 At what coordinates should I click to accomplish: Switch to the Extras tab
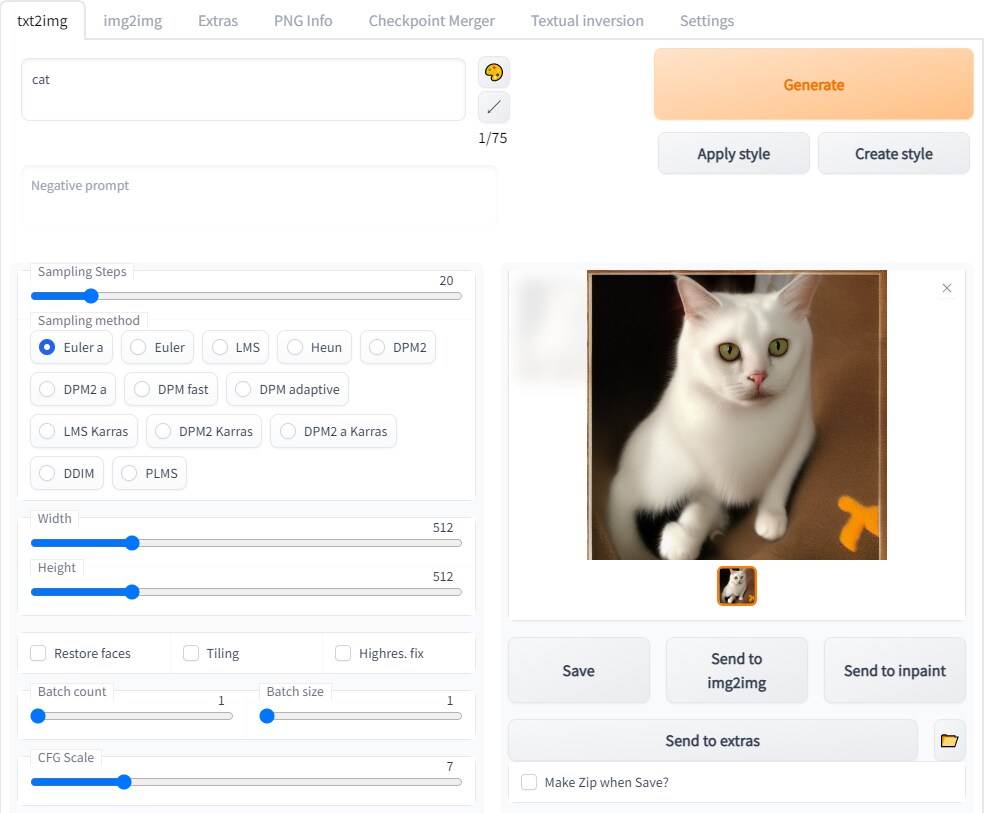pos(218,21)
